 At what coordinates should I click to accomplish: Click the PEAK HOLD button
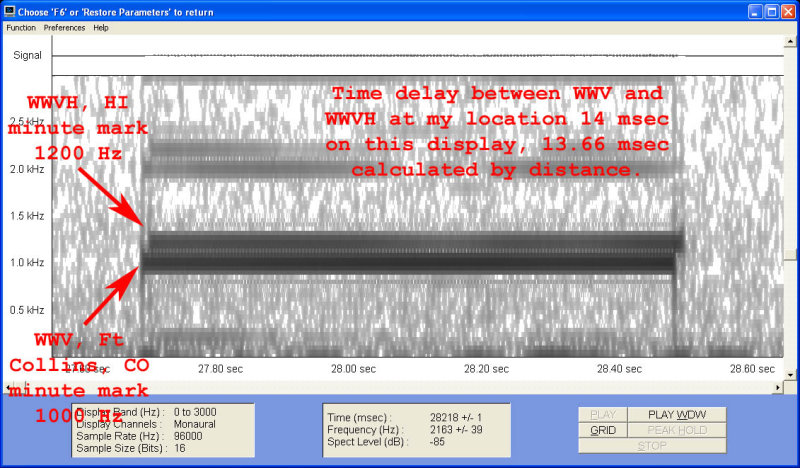pos(677,430)
